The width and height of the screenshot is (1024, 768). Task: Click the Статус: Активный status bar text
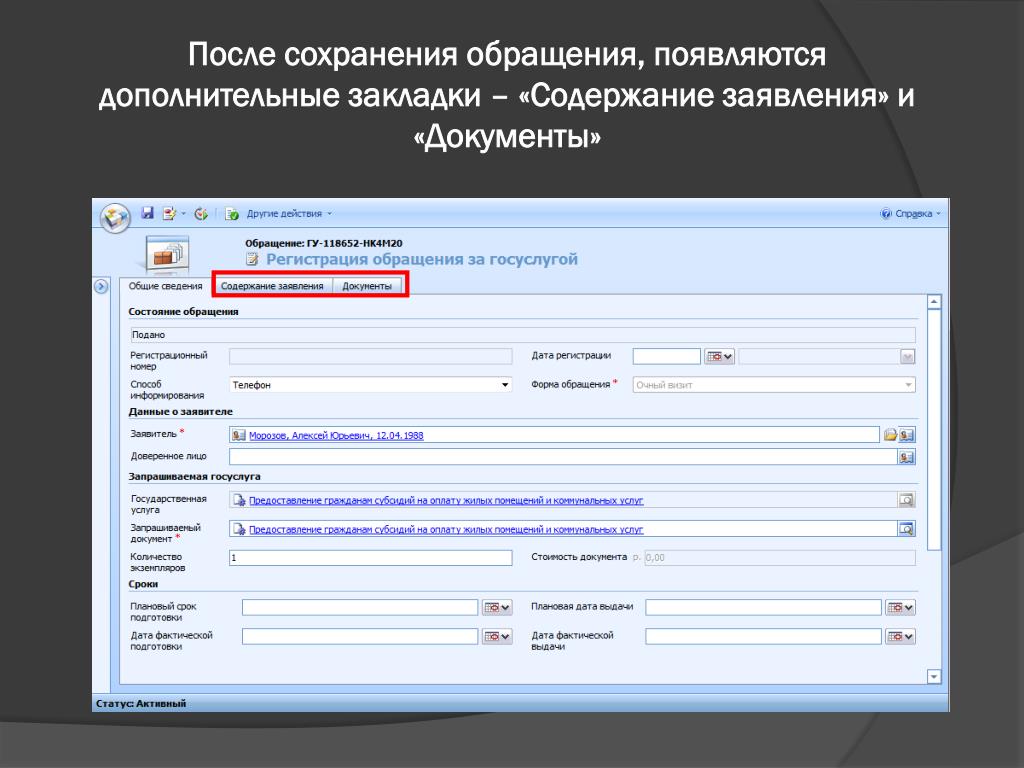pyautogui.click(x=141, y=703)
